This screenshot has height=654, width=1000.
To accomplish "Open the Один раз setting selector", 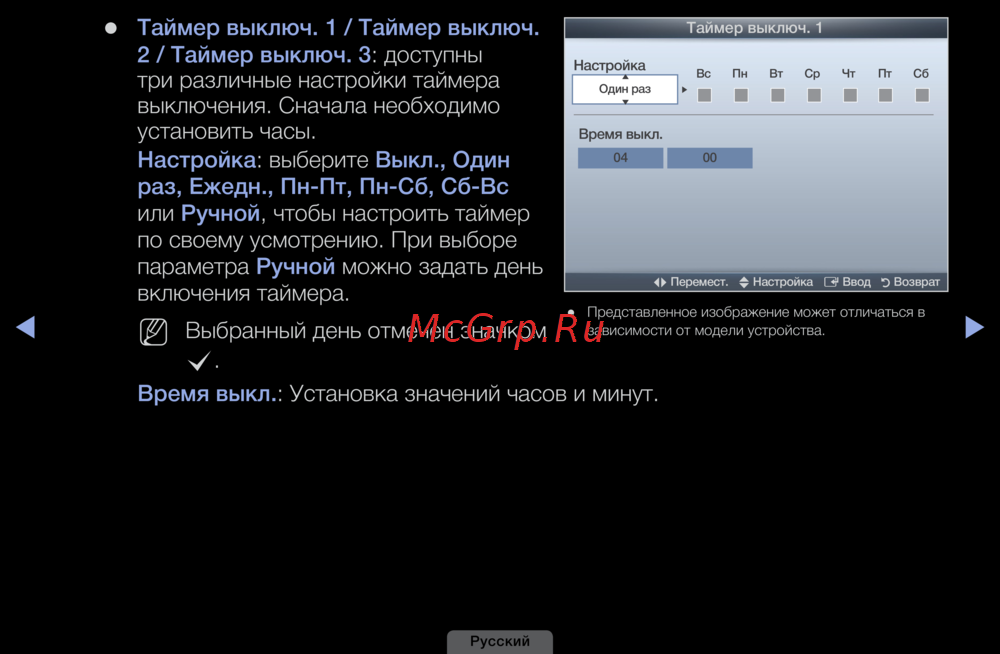I will (625, 90).
